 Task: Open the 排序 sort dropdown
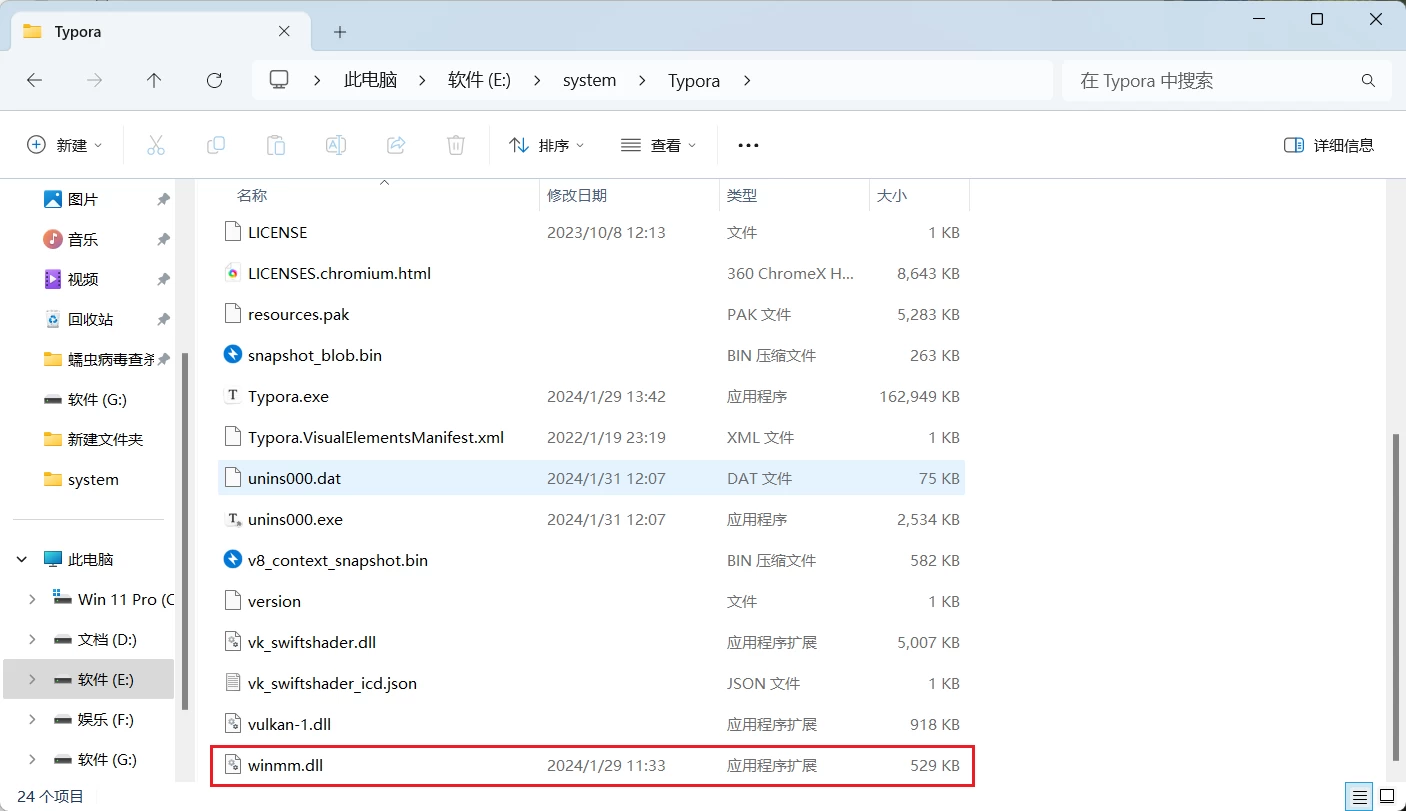[x=546, y=145]
